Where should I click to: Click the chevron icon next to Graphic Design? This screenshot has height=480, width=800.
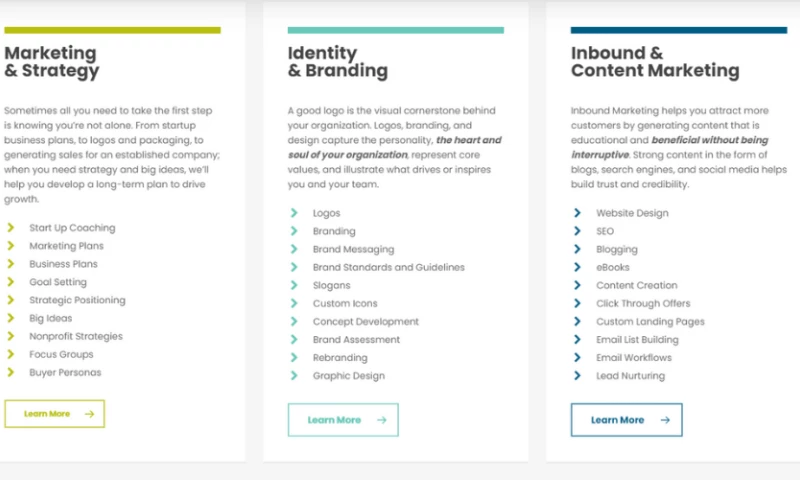click(294, 376)
